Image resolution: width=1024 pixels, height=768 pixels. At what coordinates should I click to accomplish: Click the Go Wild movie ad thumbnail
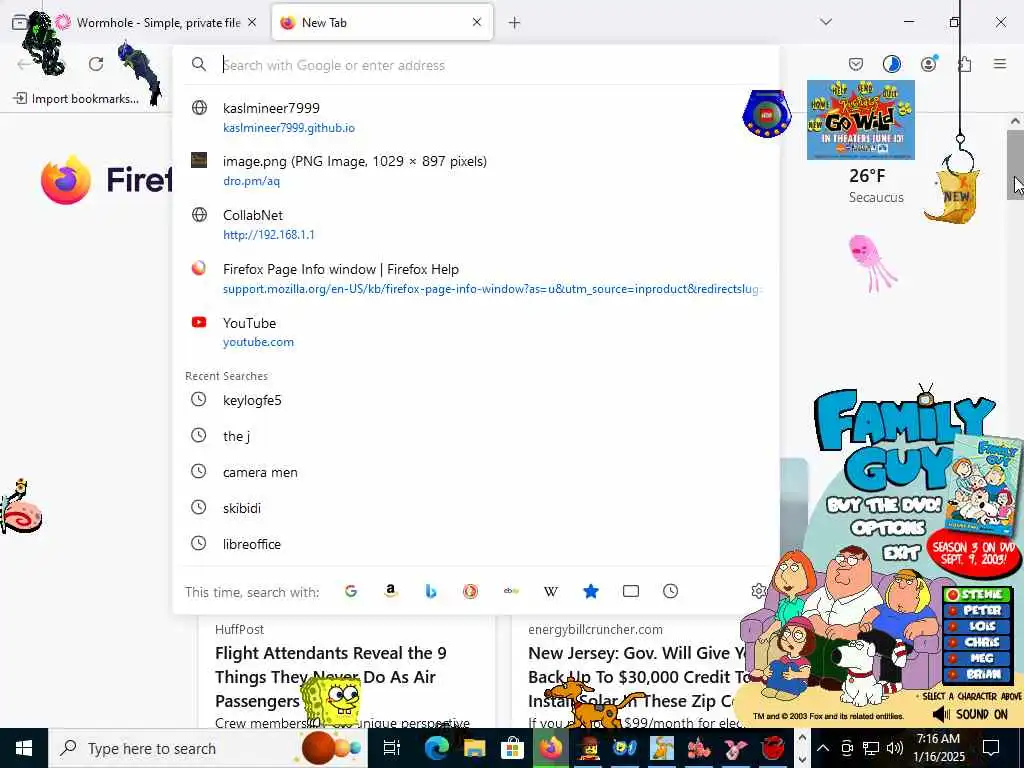tap(861, 120)
